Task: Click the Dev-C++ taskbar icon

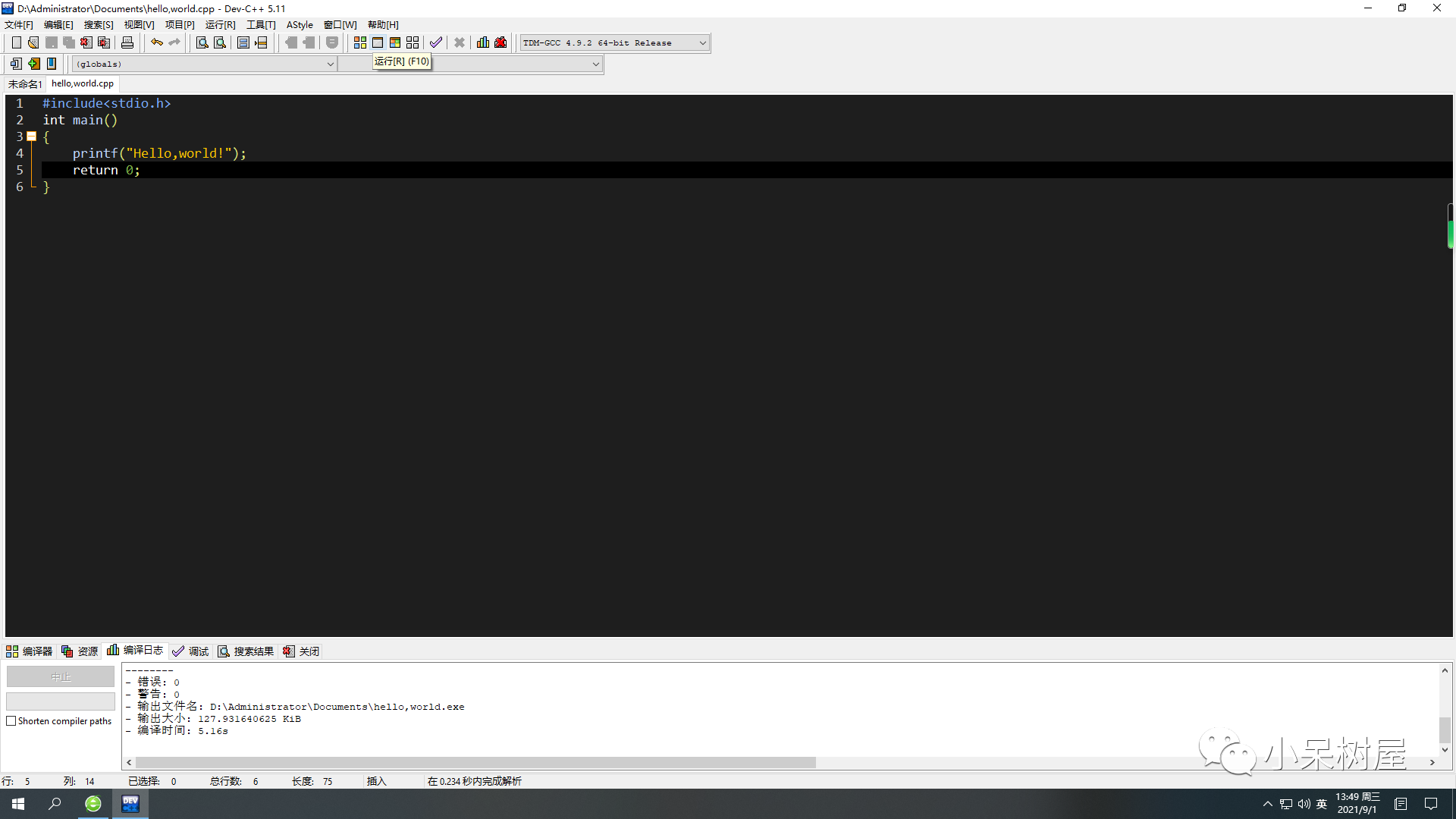Action: [130, 804]
